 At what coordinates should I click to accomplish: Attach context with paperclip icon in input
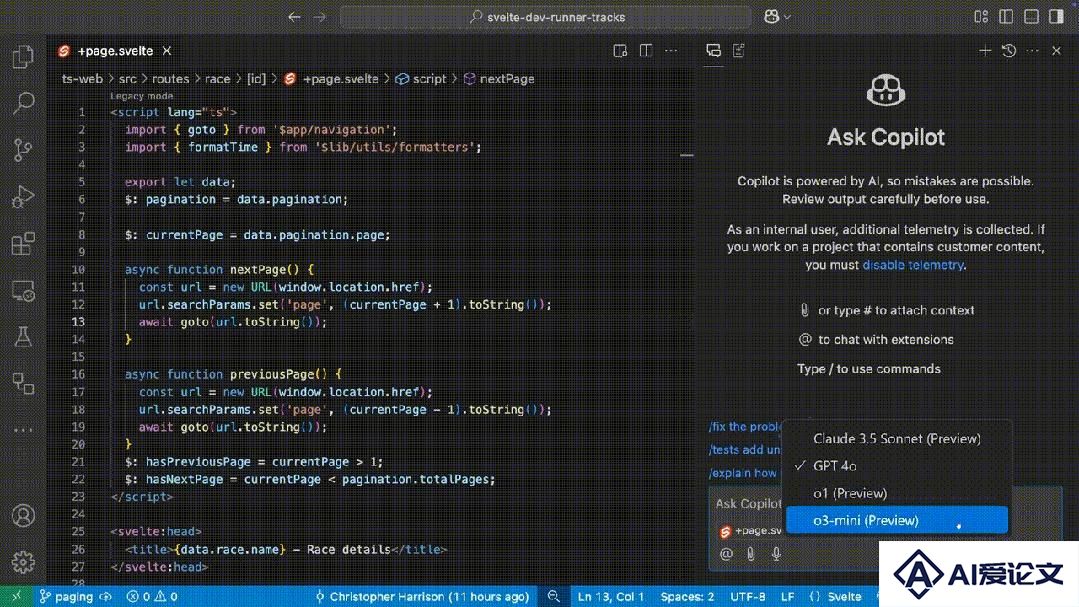[751, 554]
